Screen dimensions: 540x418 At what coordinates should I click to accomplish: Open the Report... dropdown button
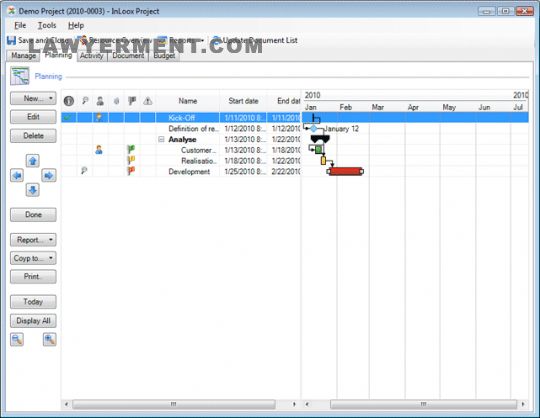pyautogui.click(x=33, y=240)
